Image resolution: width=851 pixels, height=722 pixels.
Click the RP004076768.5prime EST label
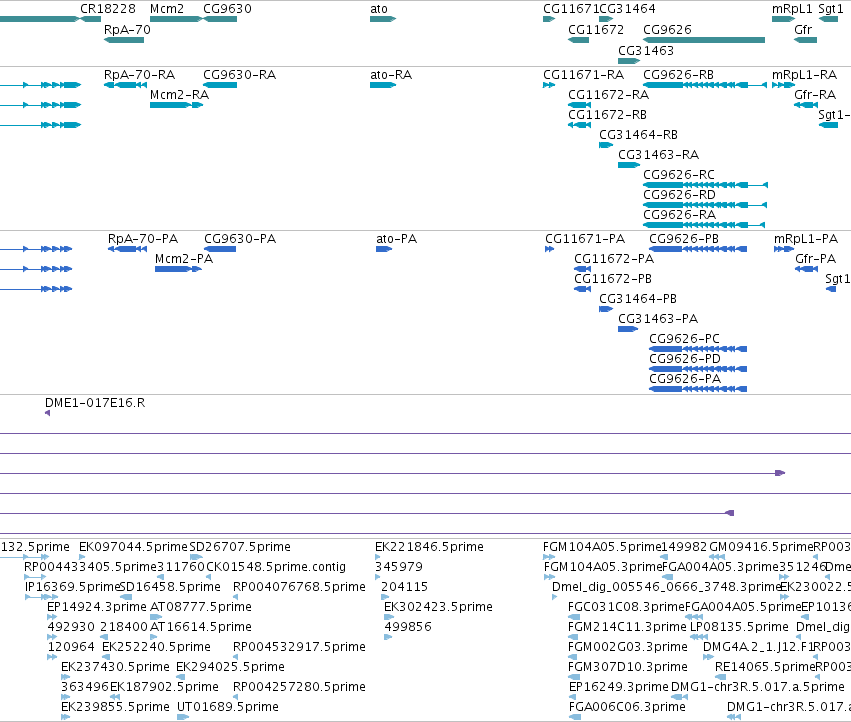tap(299, 587)
